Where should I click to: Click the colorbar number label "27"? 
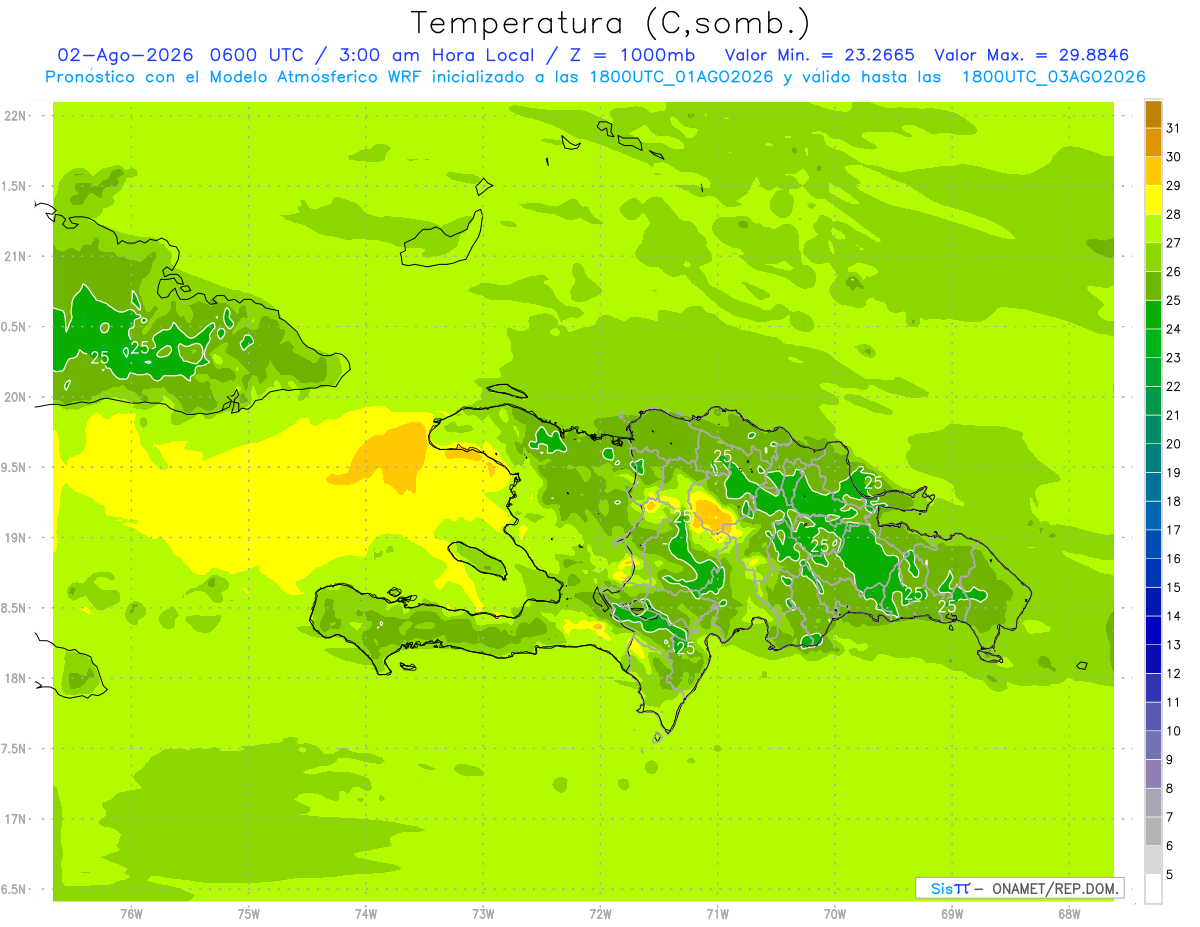pos(1175,243)
